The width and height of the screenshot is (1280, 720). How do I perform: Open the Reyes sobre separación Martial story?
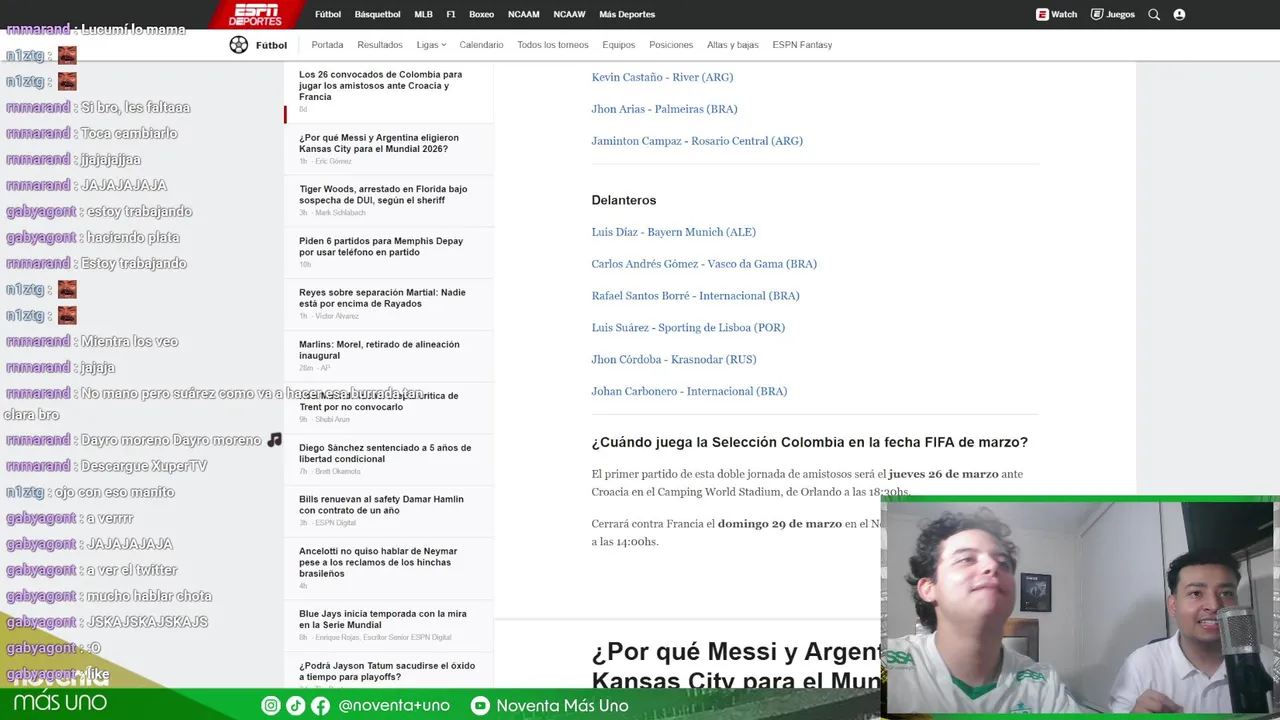(x=382, y=298)
